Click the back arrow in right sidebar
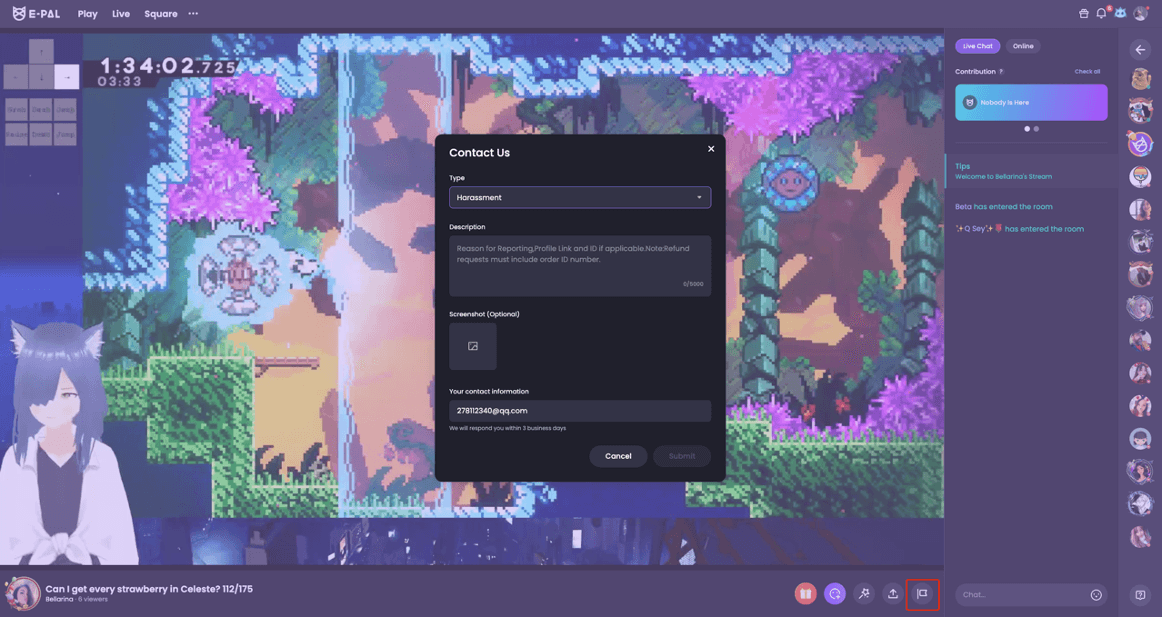 click(x=1140, y=49)
